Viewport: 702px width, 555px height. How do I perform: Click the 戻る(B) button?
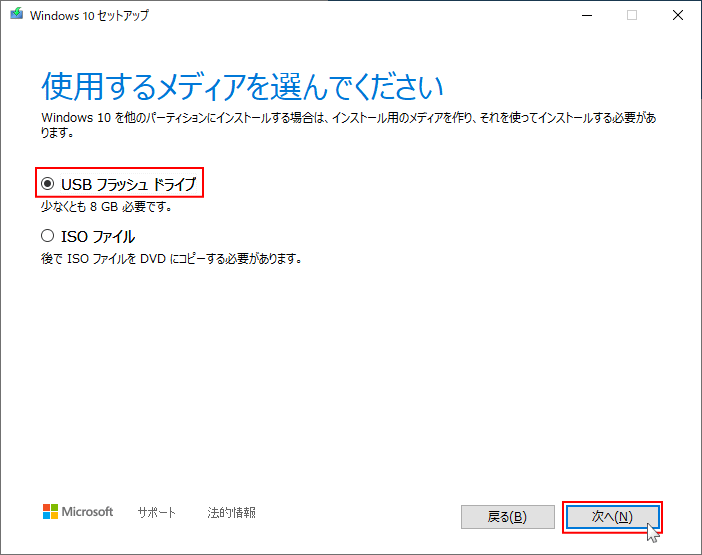pos(508,517)
